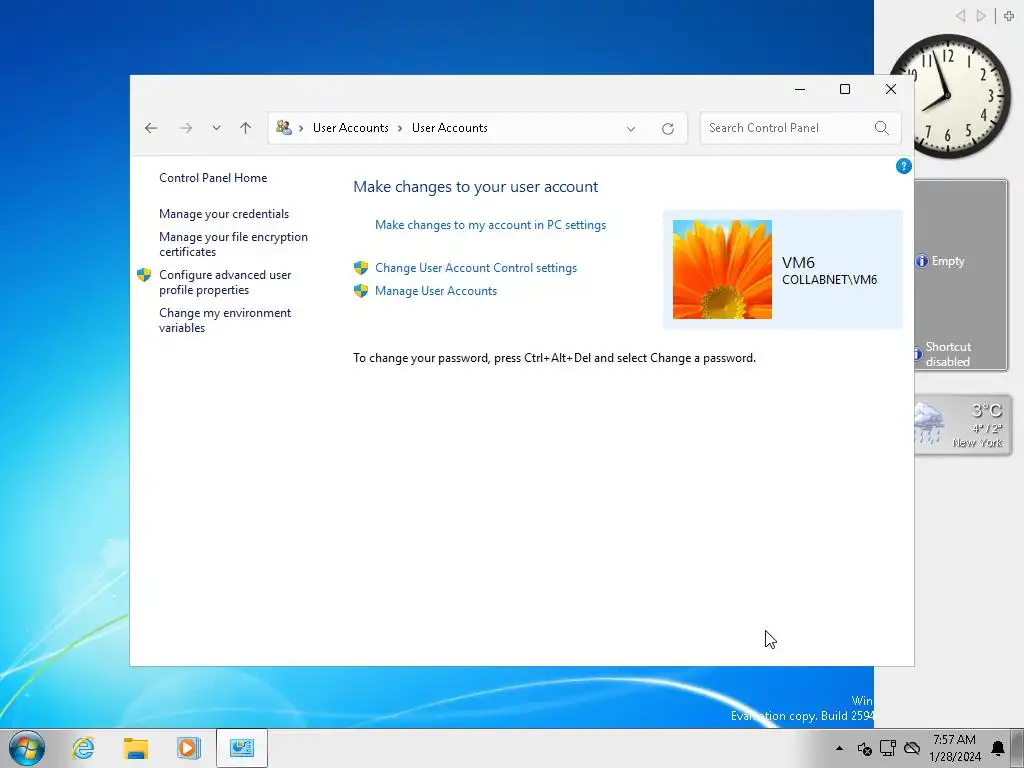Click the COLLABNET\VM6 domain text
Viewport: 1024px width, 768px height.
click(x=829, y=280)
